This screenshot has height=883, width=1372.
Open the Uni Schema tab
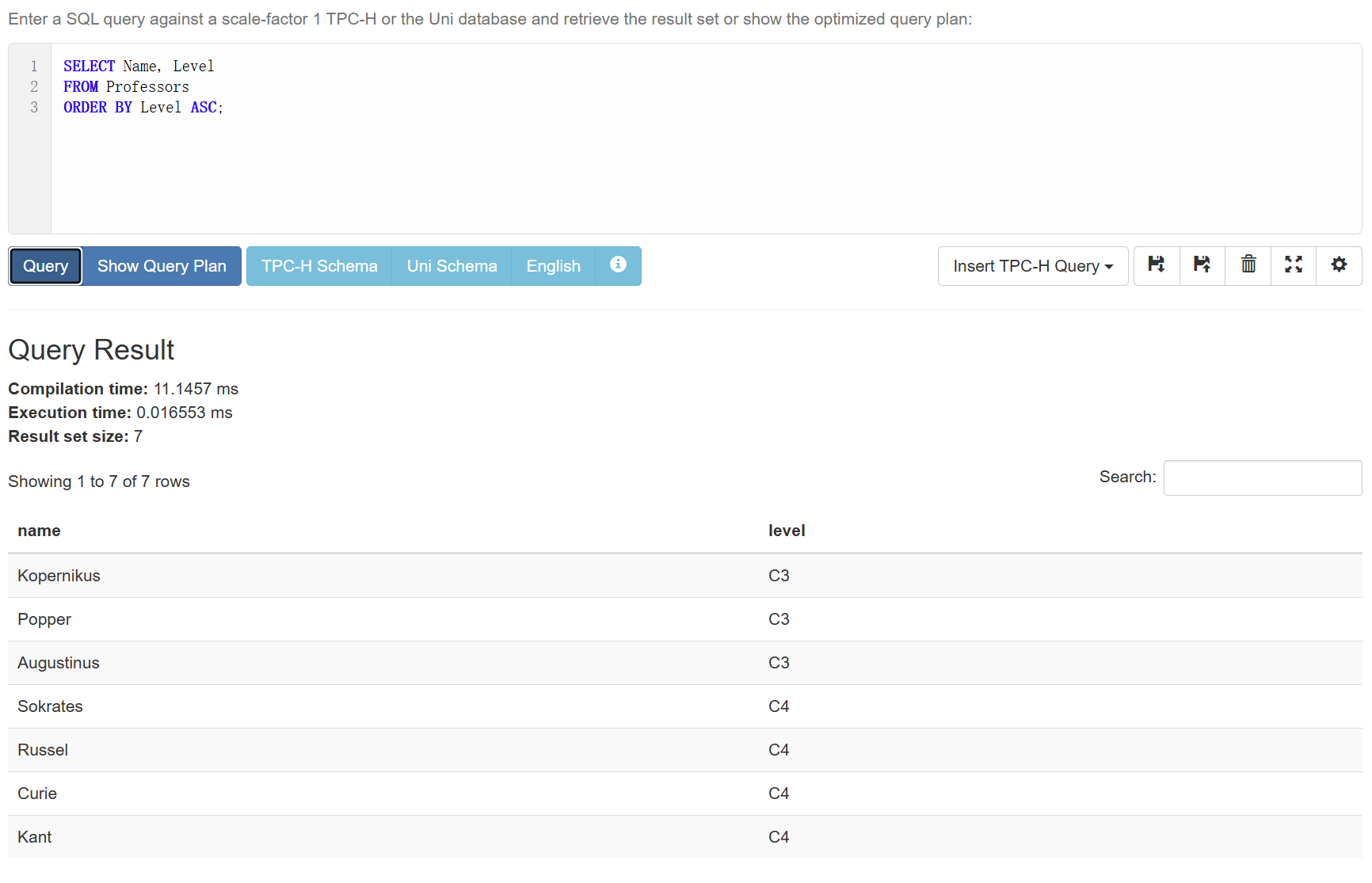pyautogui.click(x=452, y=266)
